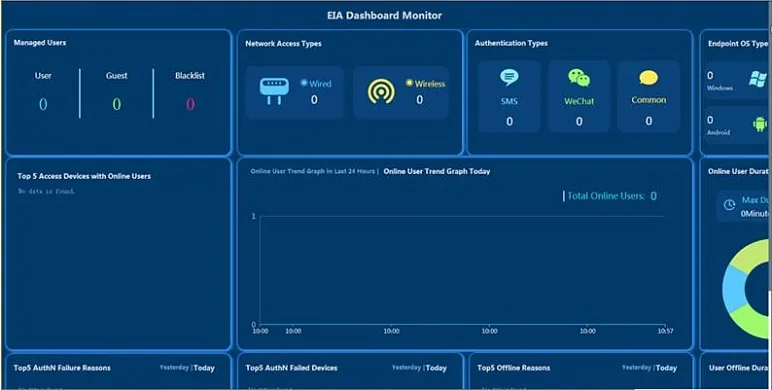Click the Common authentication count
This screenshot has width=772, height=390.
648,121
